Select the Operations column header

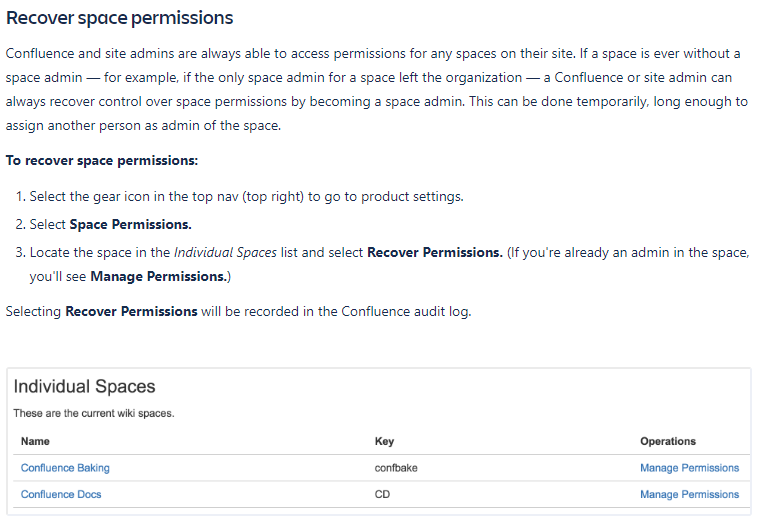668,441
